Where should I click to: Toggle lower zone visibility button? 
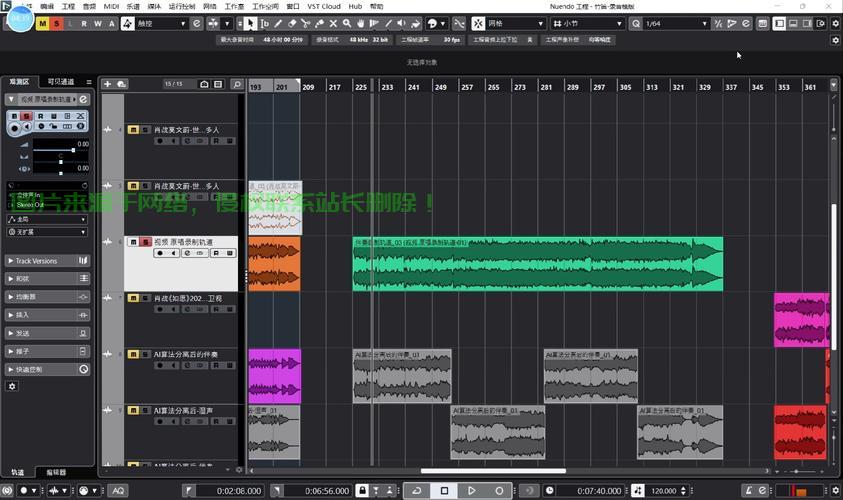(x=793, y=24)
